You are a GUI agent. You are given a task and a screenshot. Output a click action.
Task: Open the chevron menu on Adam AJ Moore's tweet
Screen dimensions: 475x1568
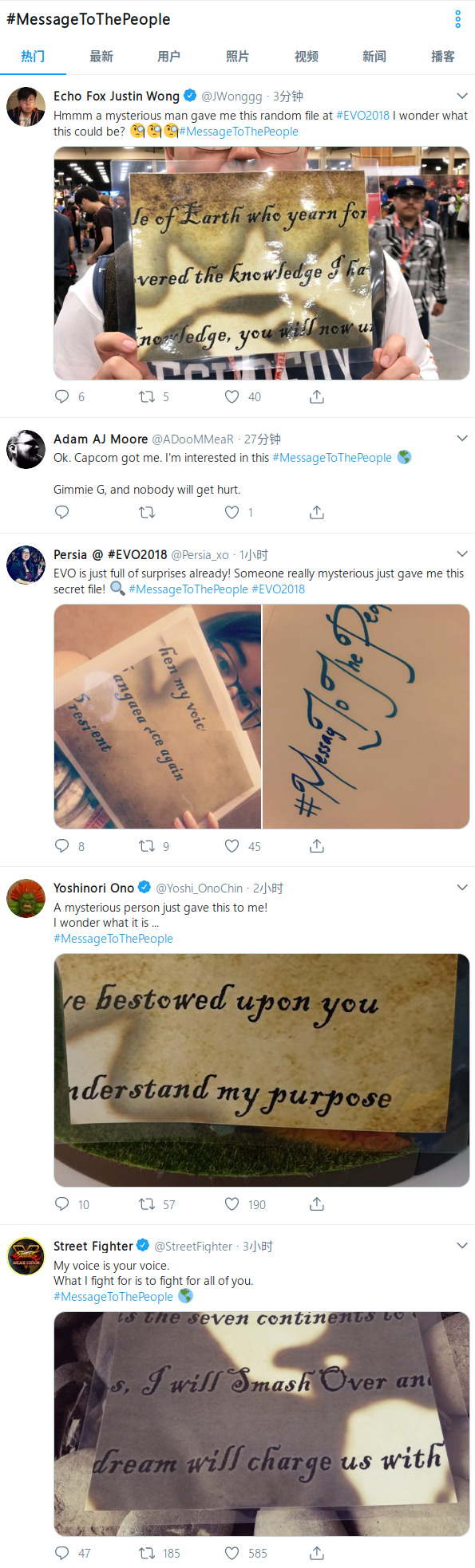click(461, 439)
